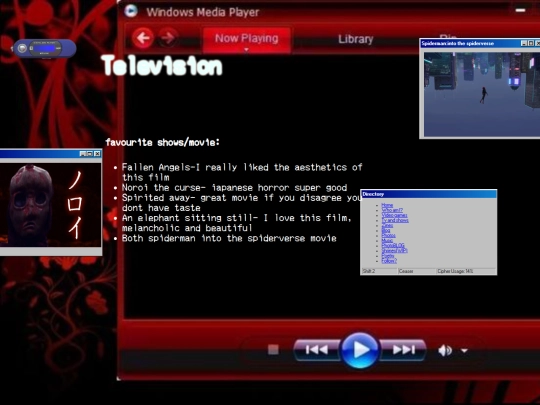Expand the arrow under Now Playing
The image size is (540, 405).
coord(246,50)
